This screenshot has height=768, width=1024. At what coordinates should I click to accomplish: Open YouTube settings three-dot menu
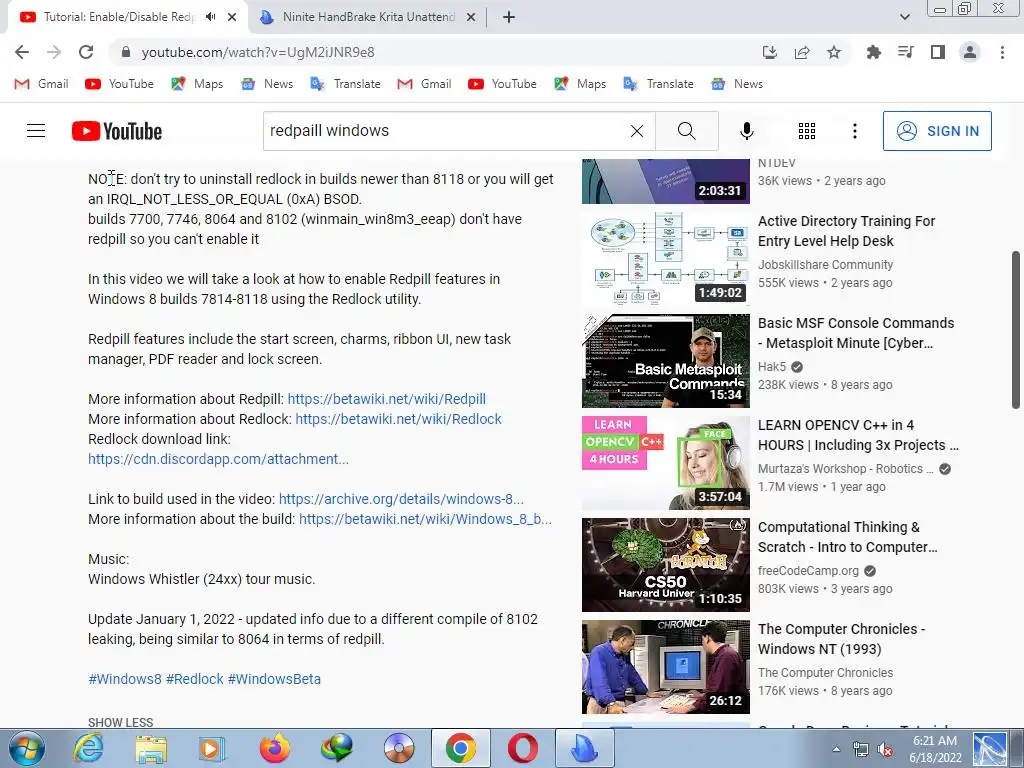click(x=854, y=131)
